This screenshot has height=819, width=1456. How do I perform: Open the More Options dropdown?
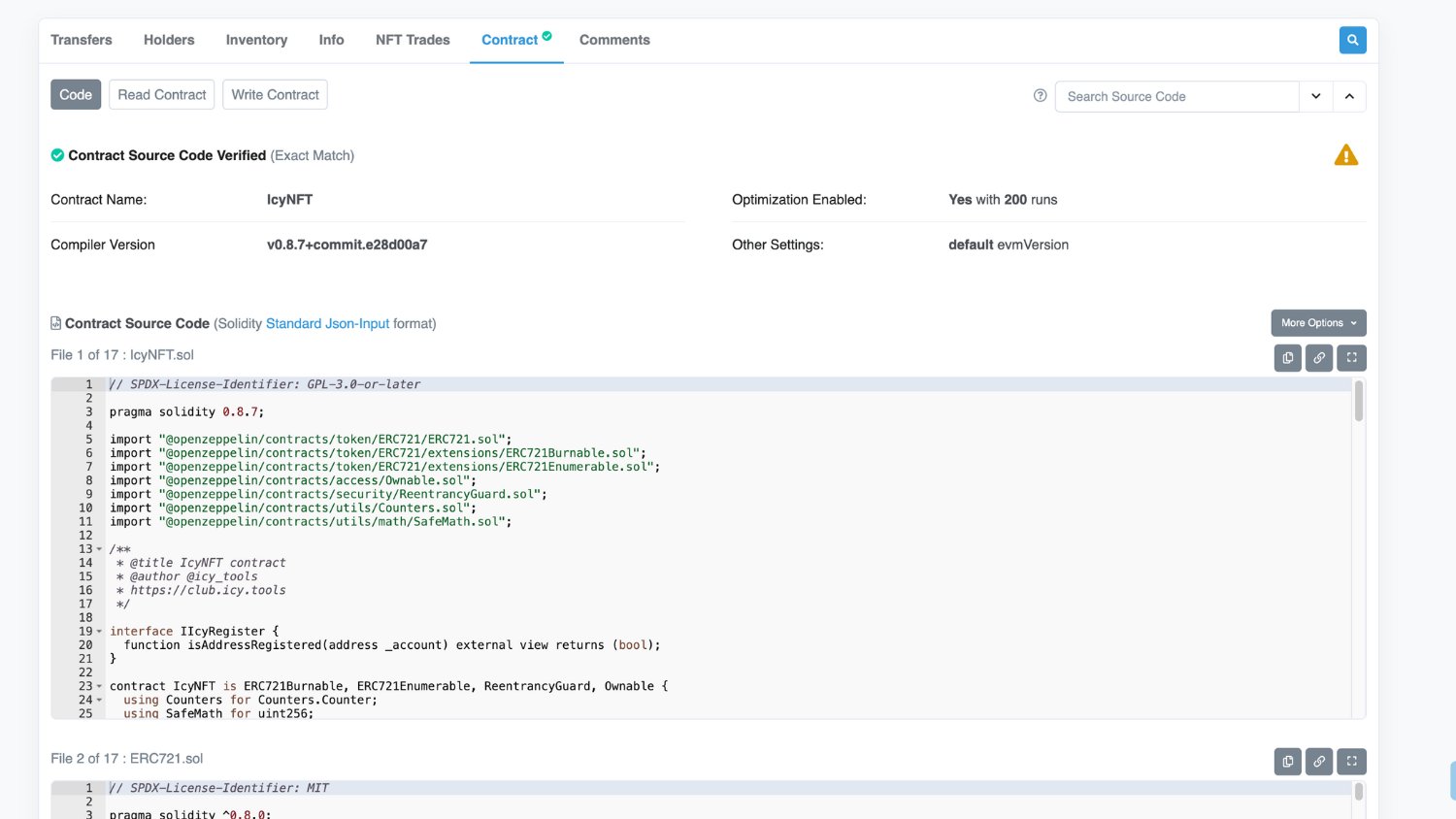tap(1319, 323)
